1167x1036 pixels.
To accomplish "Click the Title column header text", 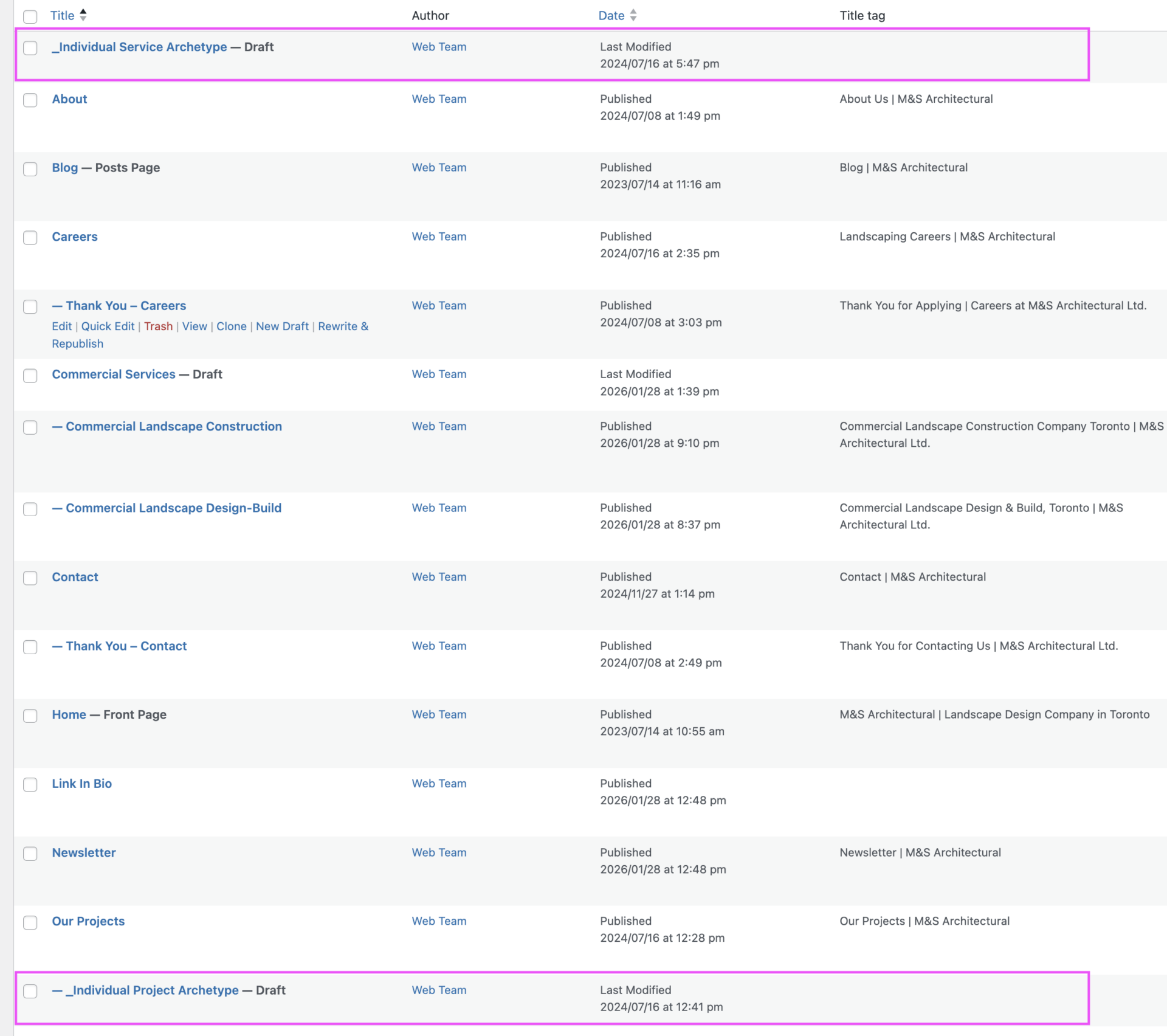I will click(x=62, y=16).
